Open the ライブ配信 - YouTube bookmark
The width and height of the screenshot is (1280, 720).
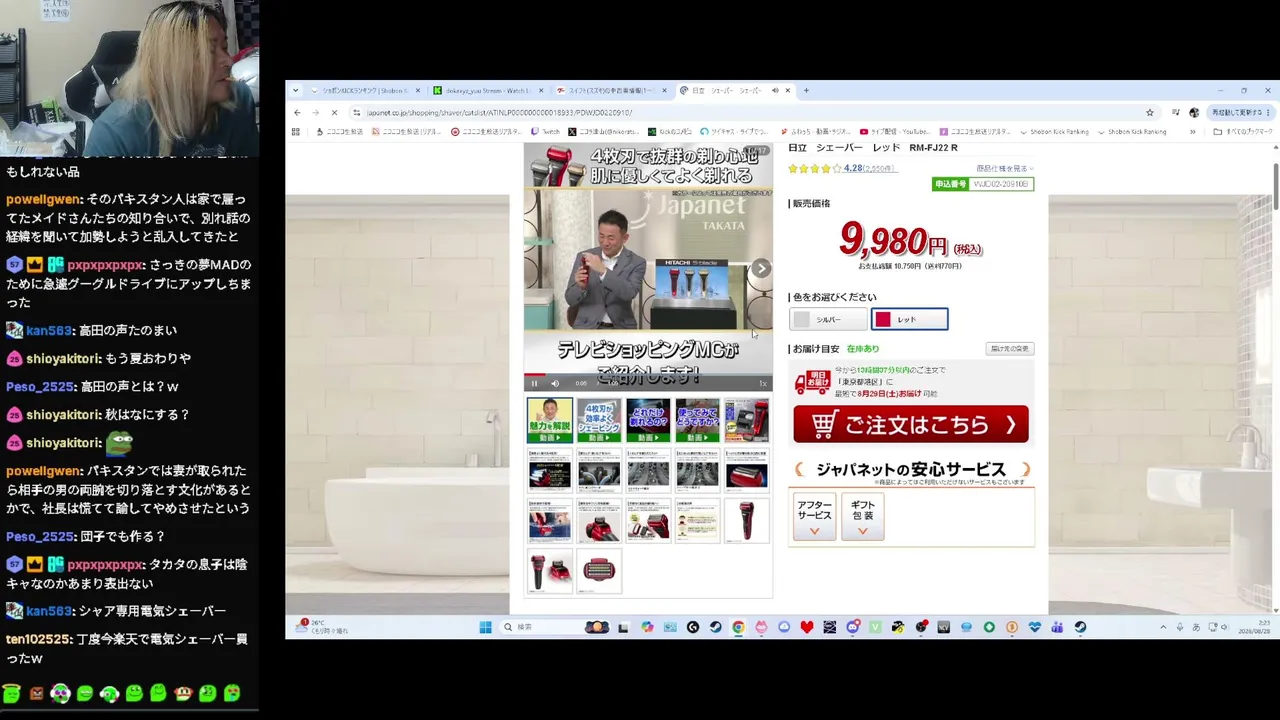coord(894,131)
